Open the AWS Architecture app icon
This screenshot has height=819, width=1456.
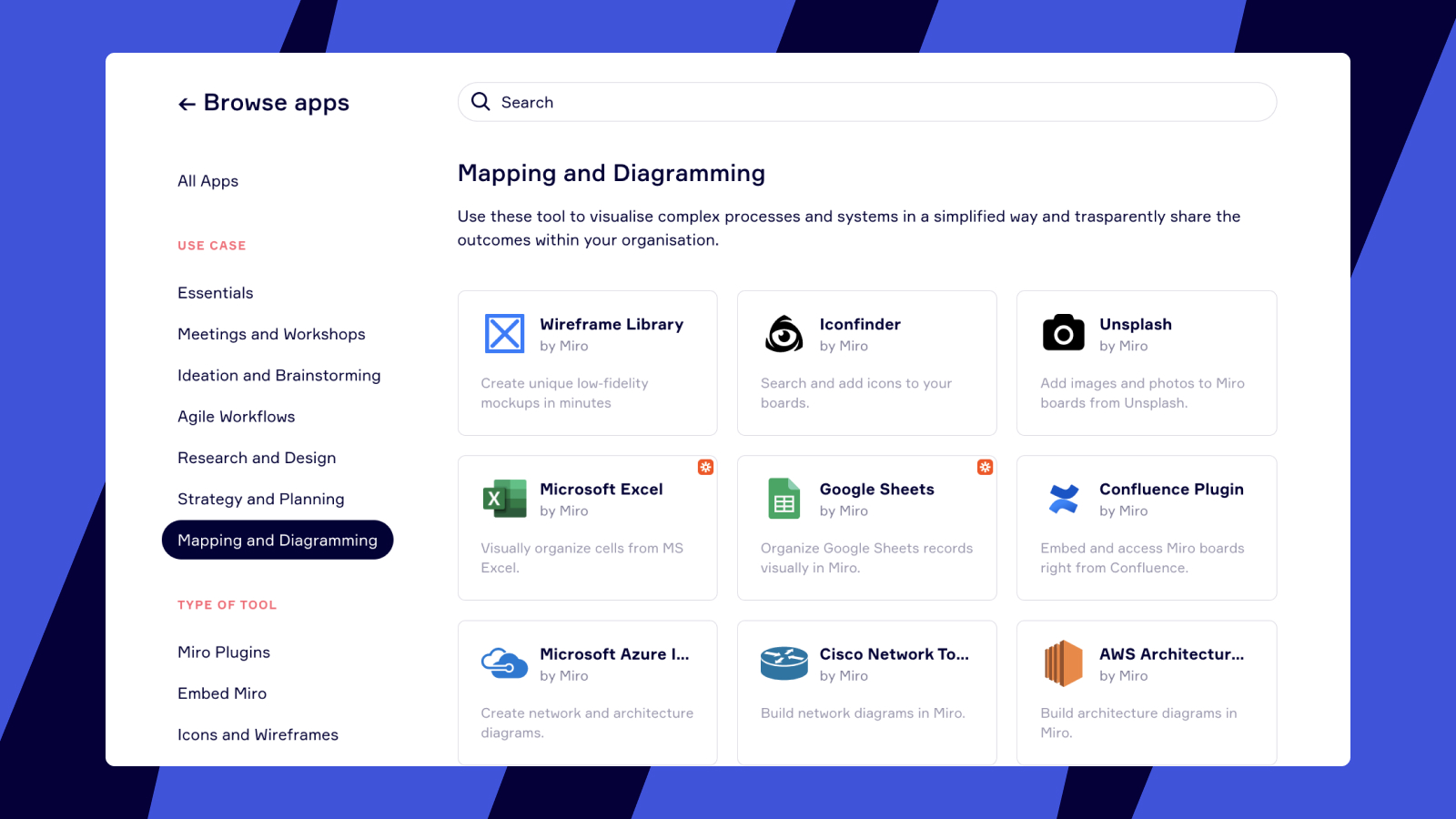pos(1063,663)
